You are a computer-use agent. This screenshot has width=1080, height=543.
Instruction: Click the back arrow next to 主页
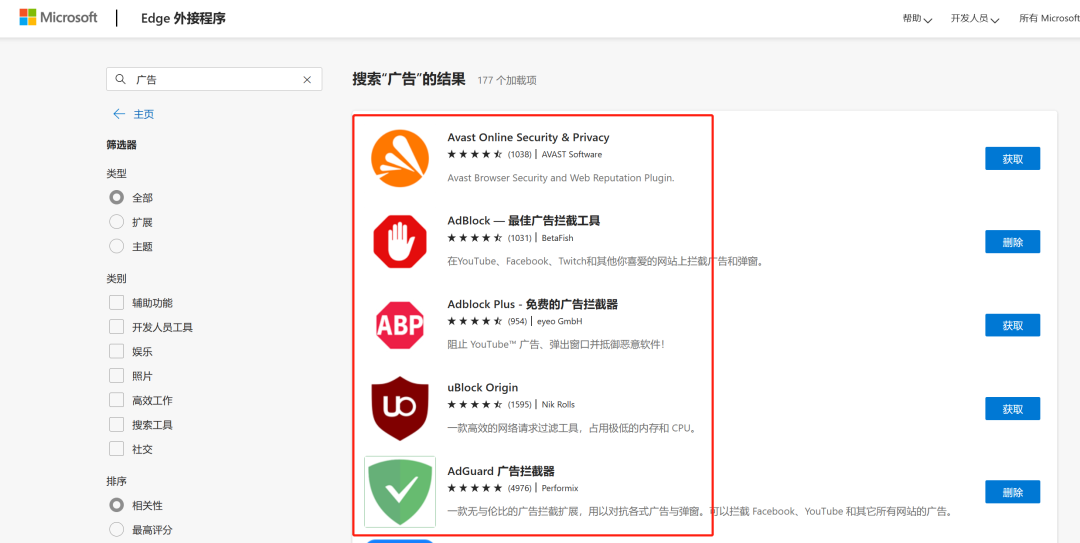119,114
